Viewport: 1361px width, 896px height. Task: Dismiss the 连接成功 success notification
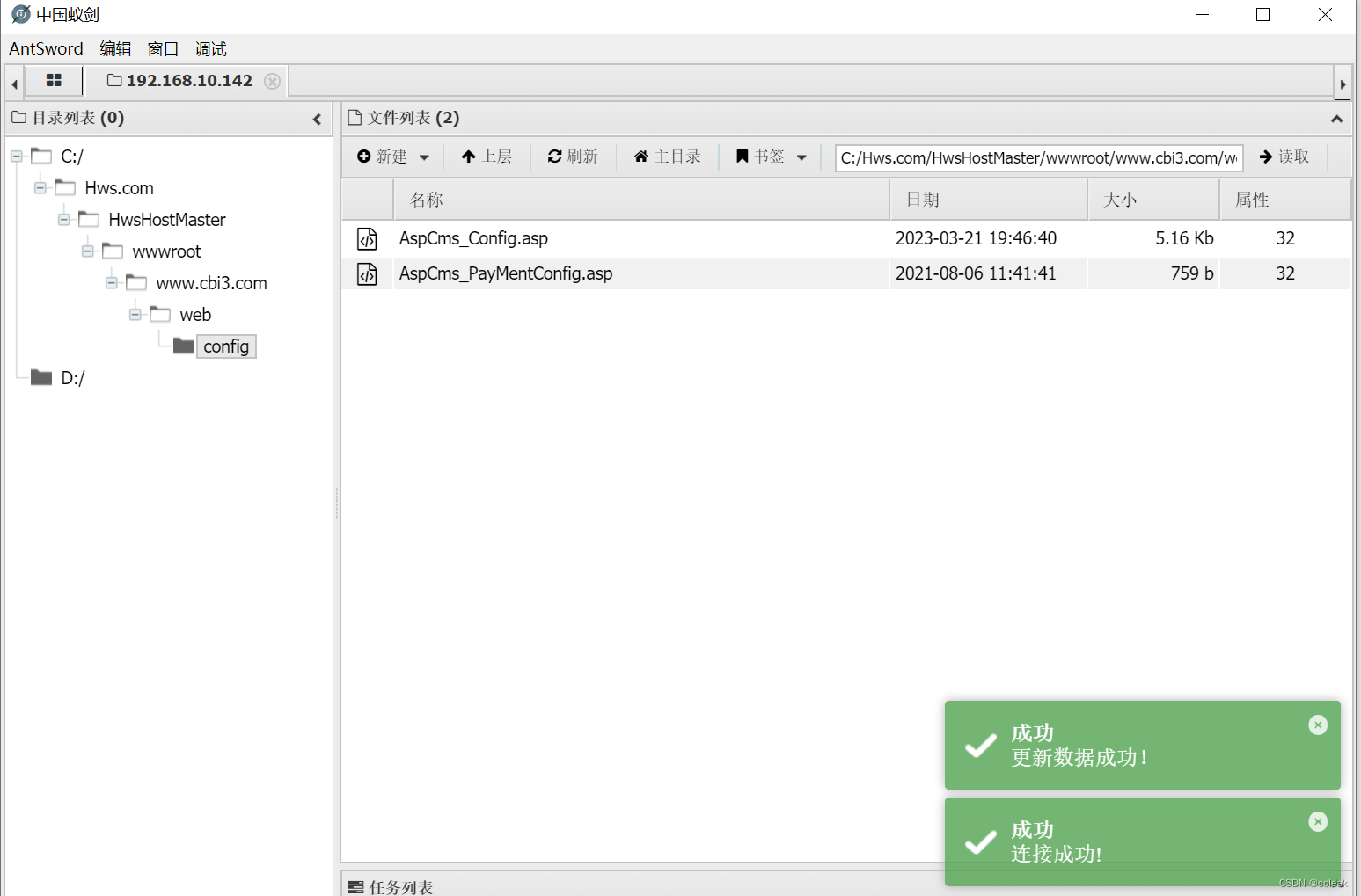point(1317,821)
